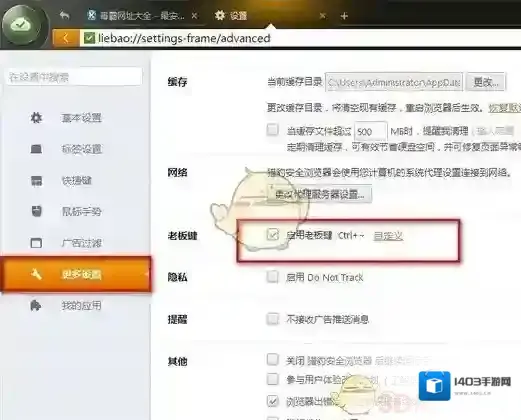Image resolution: width=521 pixels, height=420 pixels.
Task: Enable cache size cleanup reminder checkbox
Action: (272, 129)
